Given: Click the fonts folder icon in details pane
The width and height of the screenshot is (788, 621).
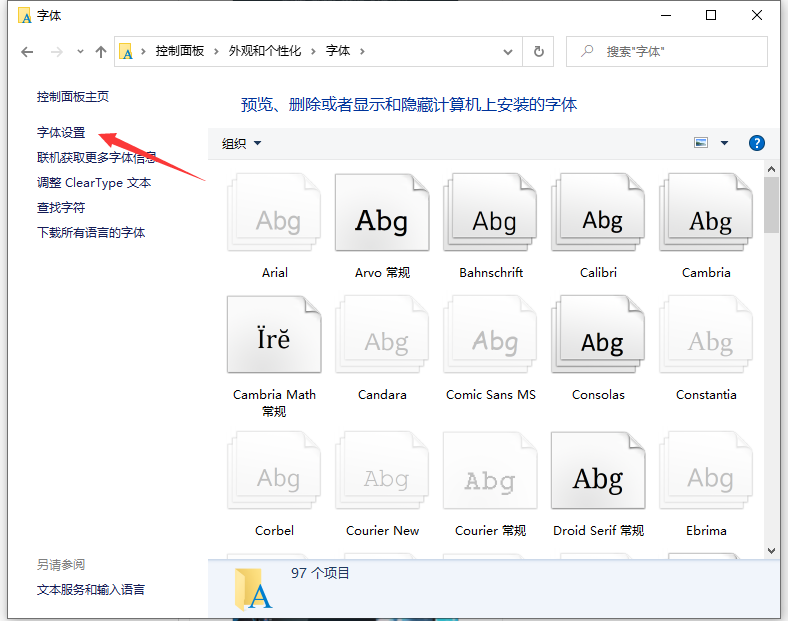Looking at the screenshot, I should [253, 589].
